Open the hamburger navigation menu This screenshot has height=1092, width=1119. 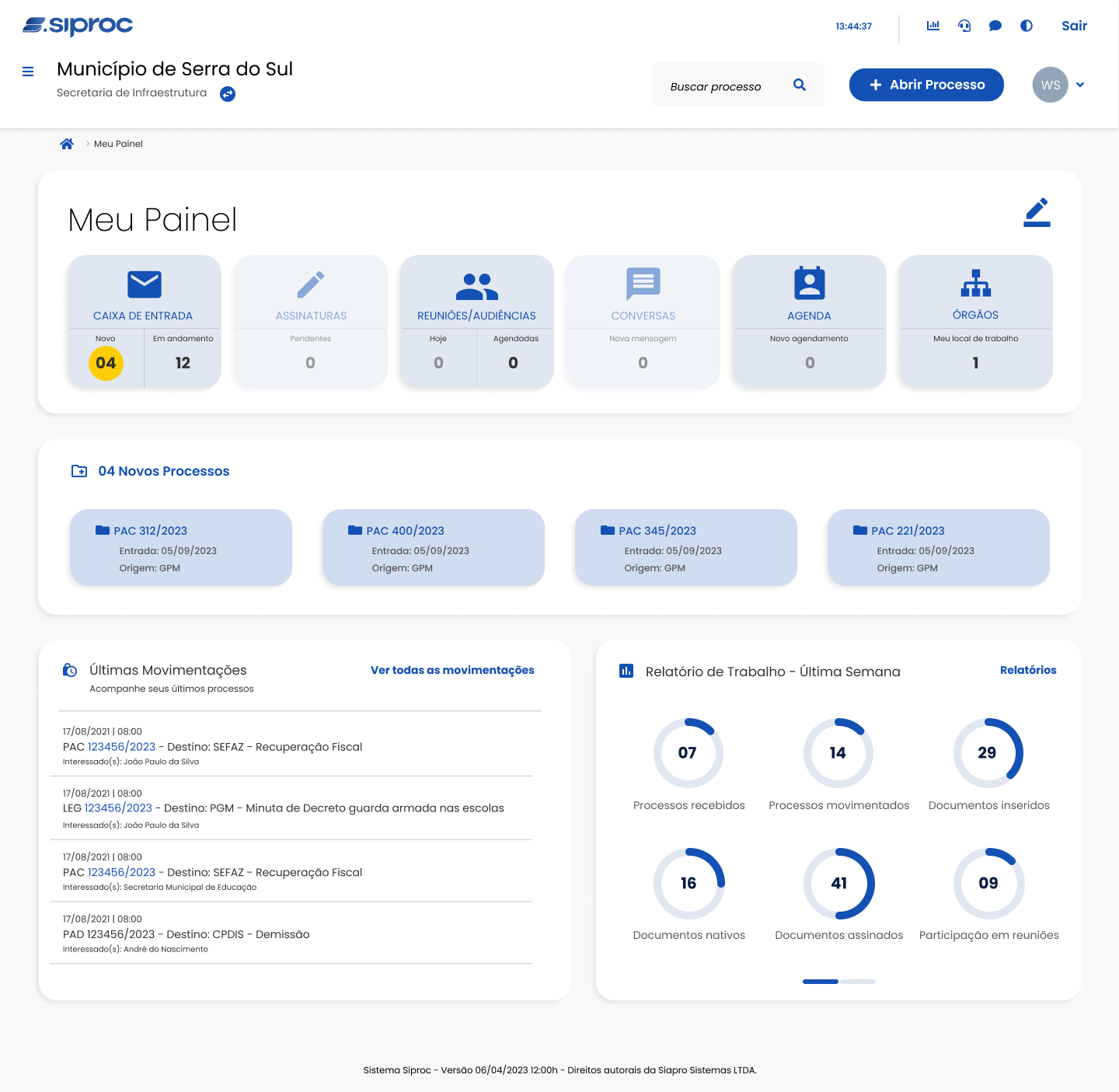pos(28,71)
